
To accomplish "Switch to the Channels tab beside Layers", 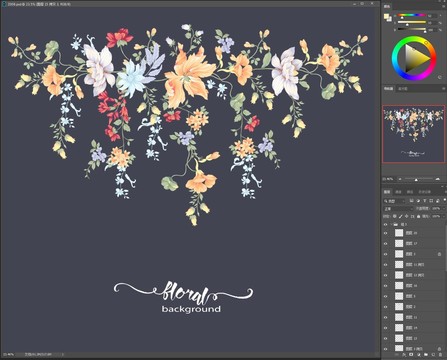I will click(398, 192).
